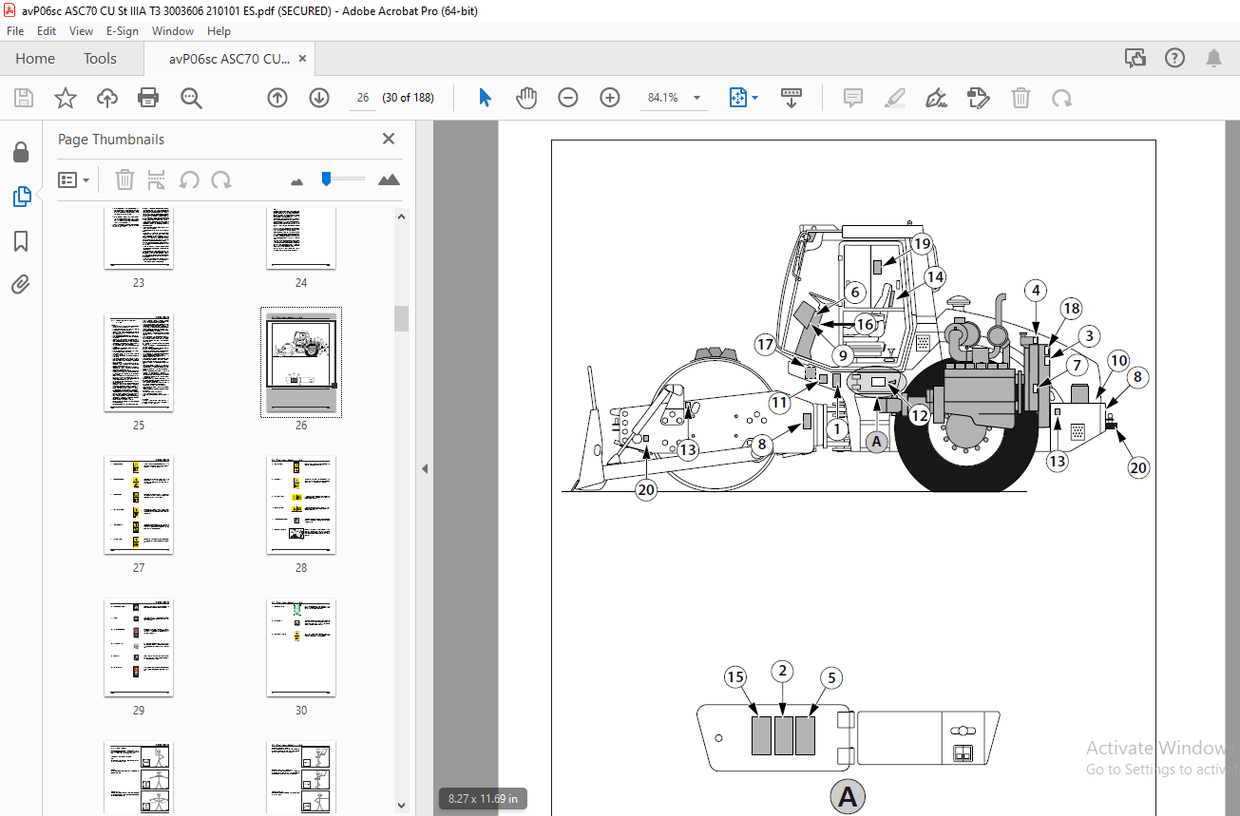Screen dimensions: 1240x816
Task: Zoom in on the document
Action: click(x=609, y=97)
